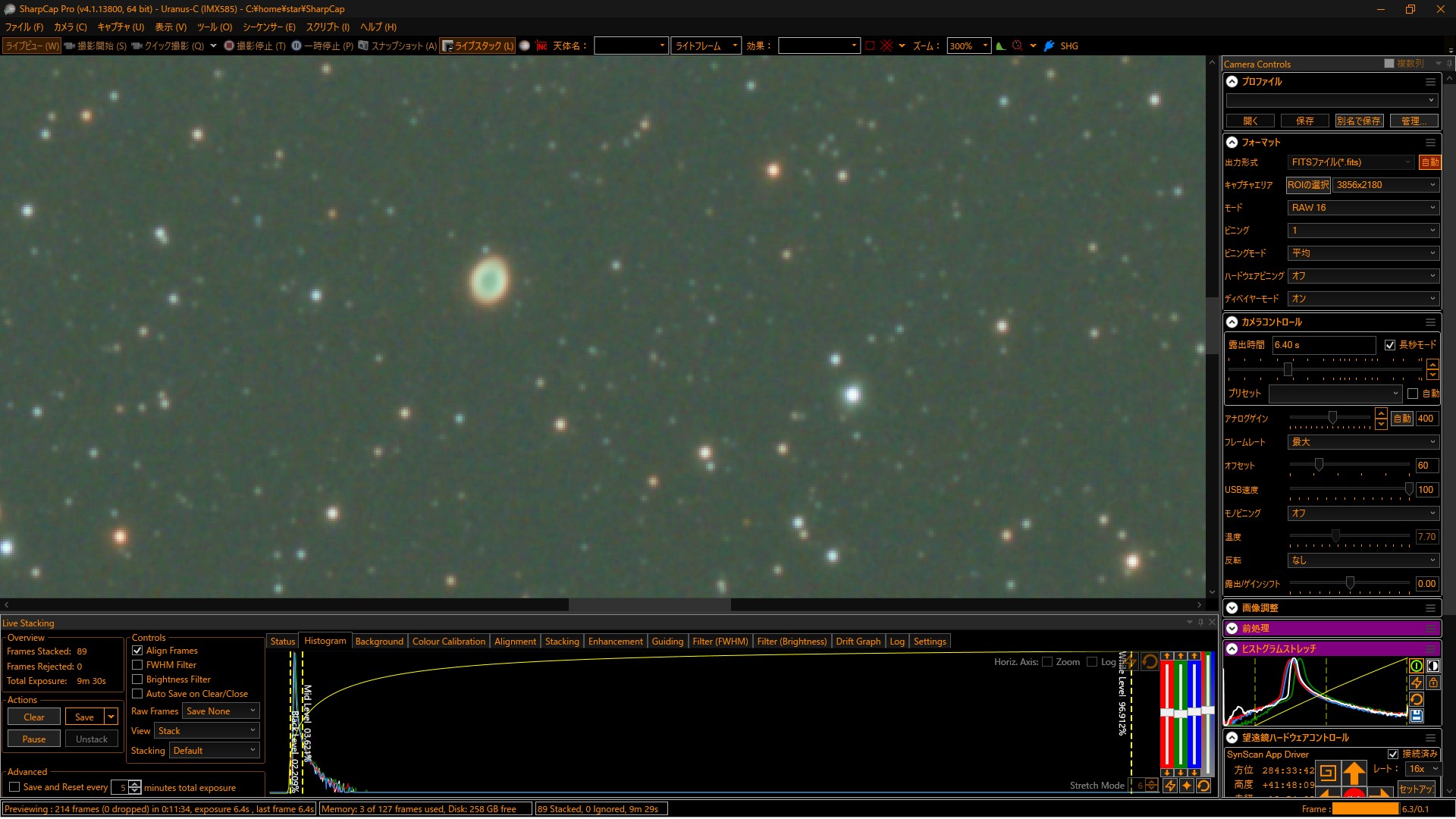Click the spiral search icon in telescope control
This screenshot has width=1456, height=819.
tap(1328, 773)
